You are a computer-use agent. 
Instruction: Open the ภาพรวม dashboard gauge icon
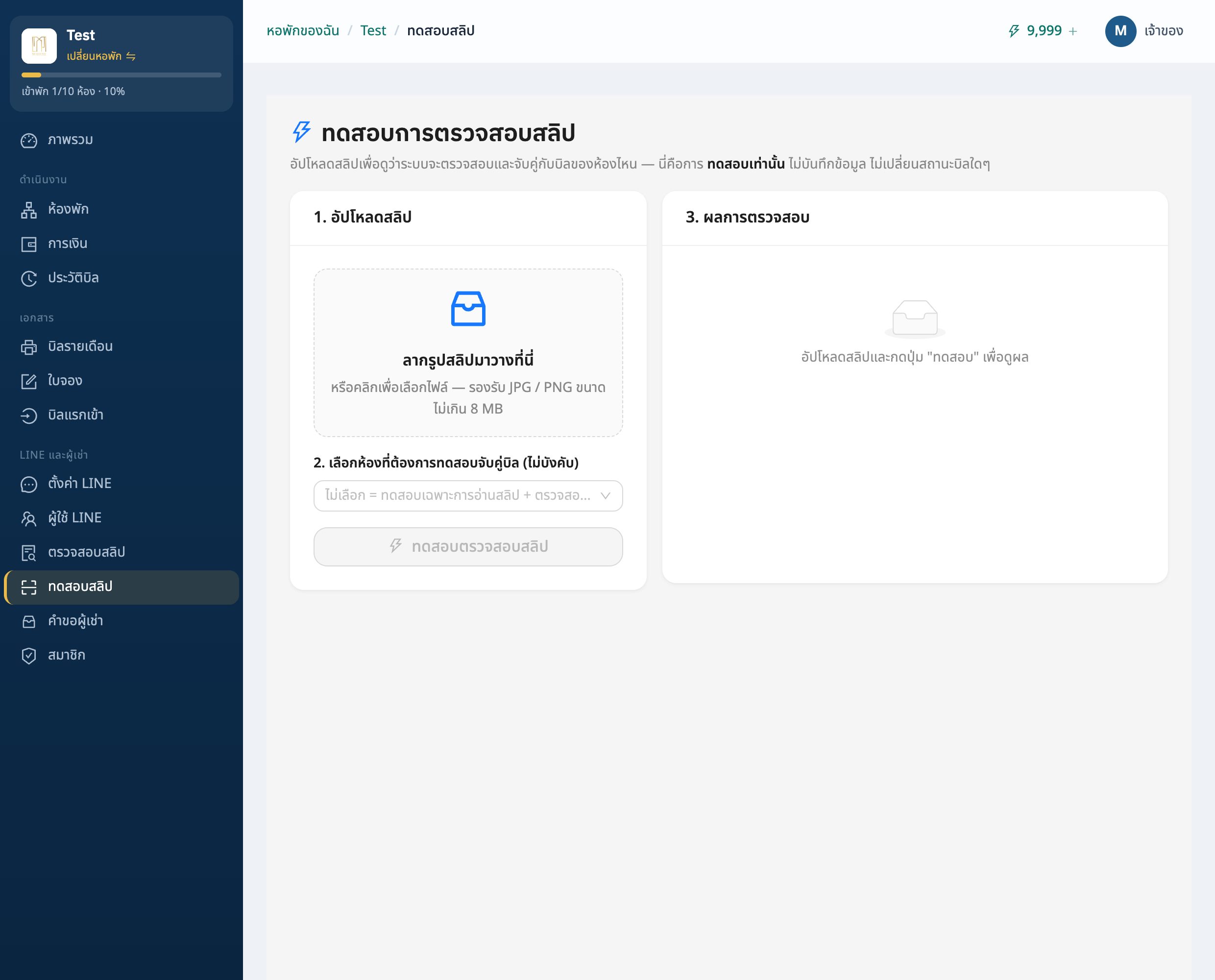(x=29, y=141)
